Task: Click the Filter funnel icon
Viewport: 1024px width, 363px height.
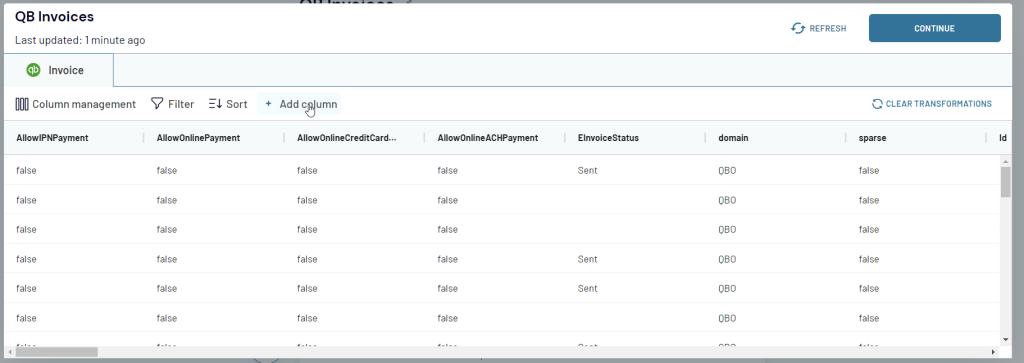Action: [x=157, y=104]
